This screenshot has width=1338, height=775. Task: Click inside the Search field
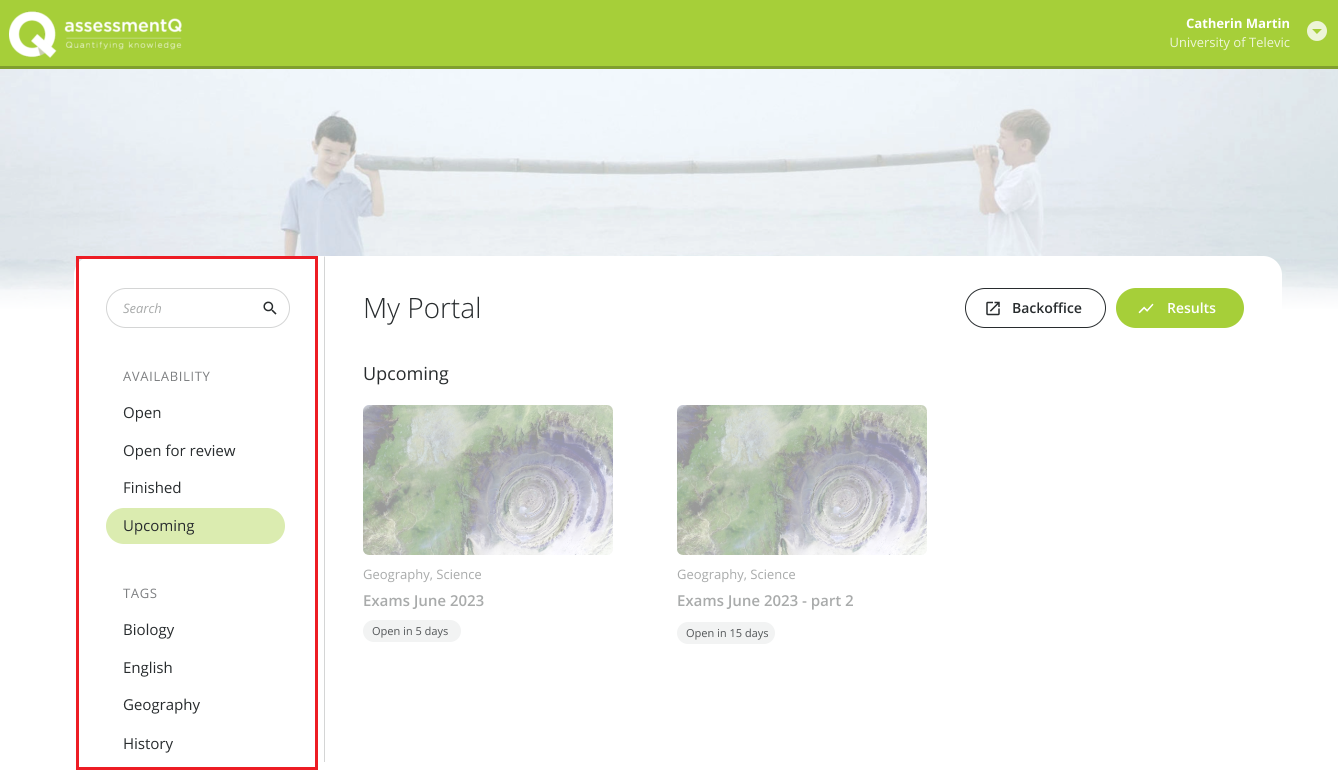click(x=198, y=308)
